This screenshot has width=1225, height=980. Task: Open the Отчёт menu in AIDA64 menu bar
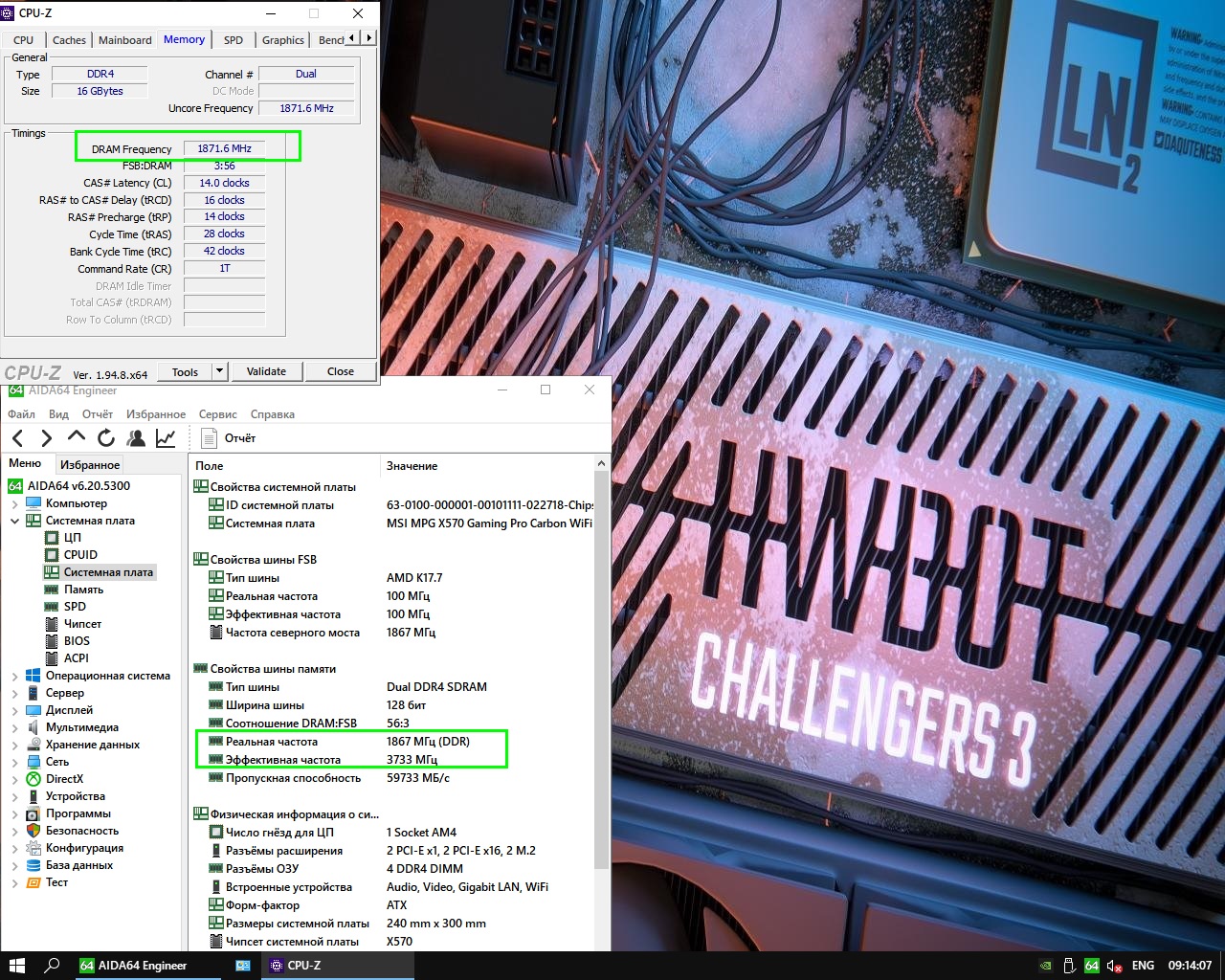coord(98,414)
